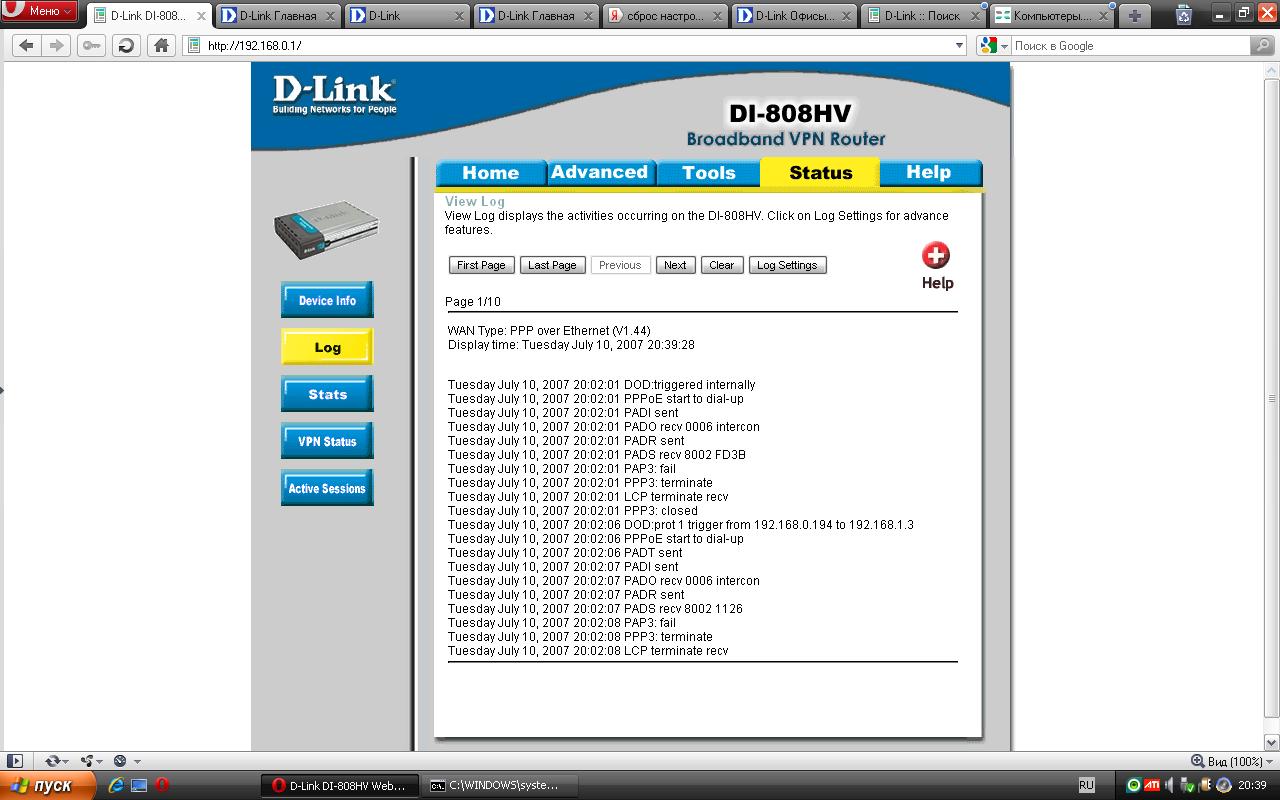Switch to the C:\WINDOWS\system taskbar window
Viewport: 1280px width, 800px height.
[500, 785]
